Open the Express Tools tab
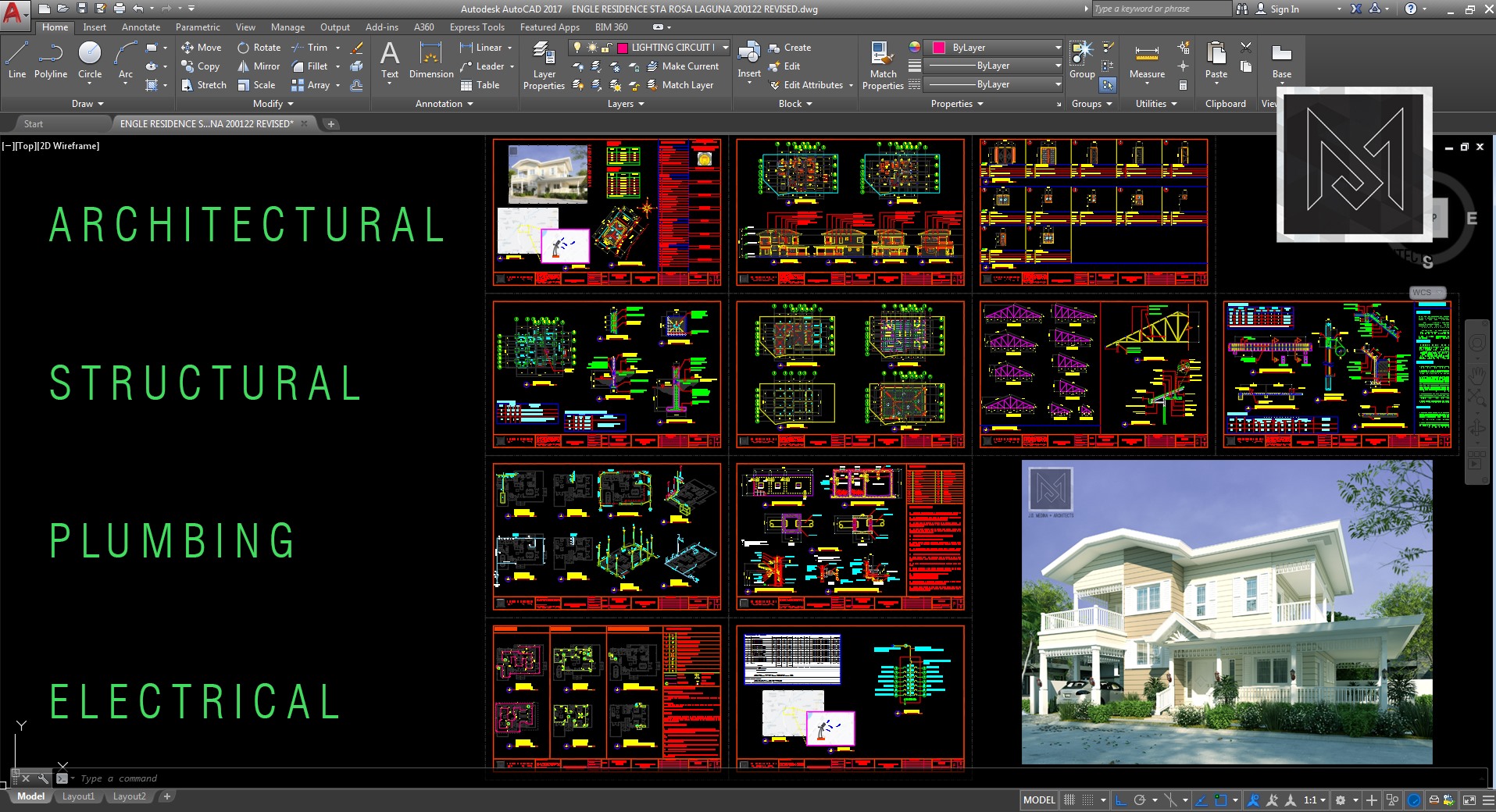The width and height of the screenshot is (1496, 812). [477, 27]
